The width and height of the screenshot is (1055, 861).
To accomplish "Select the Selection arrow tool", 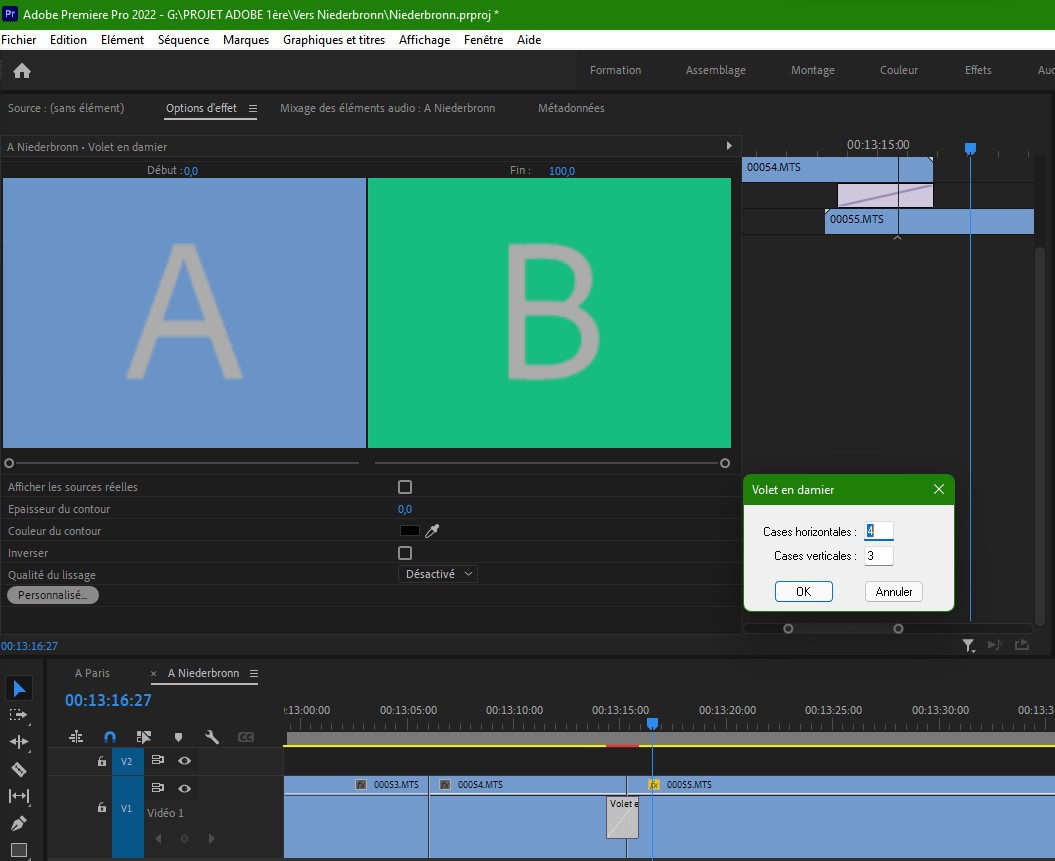I will point(19,688).
